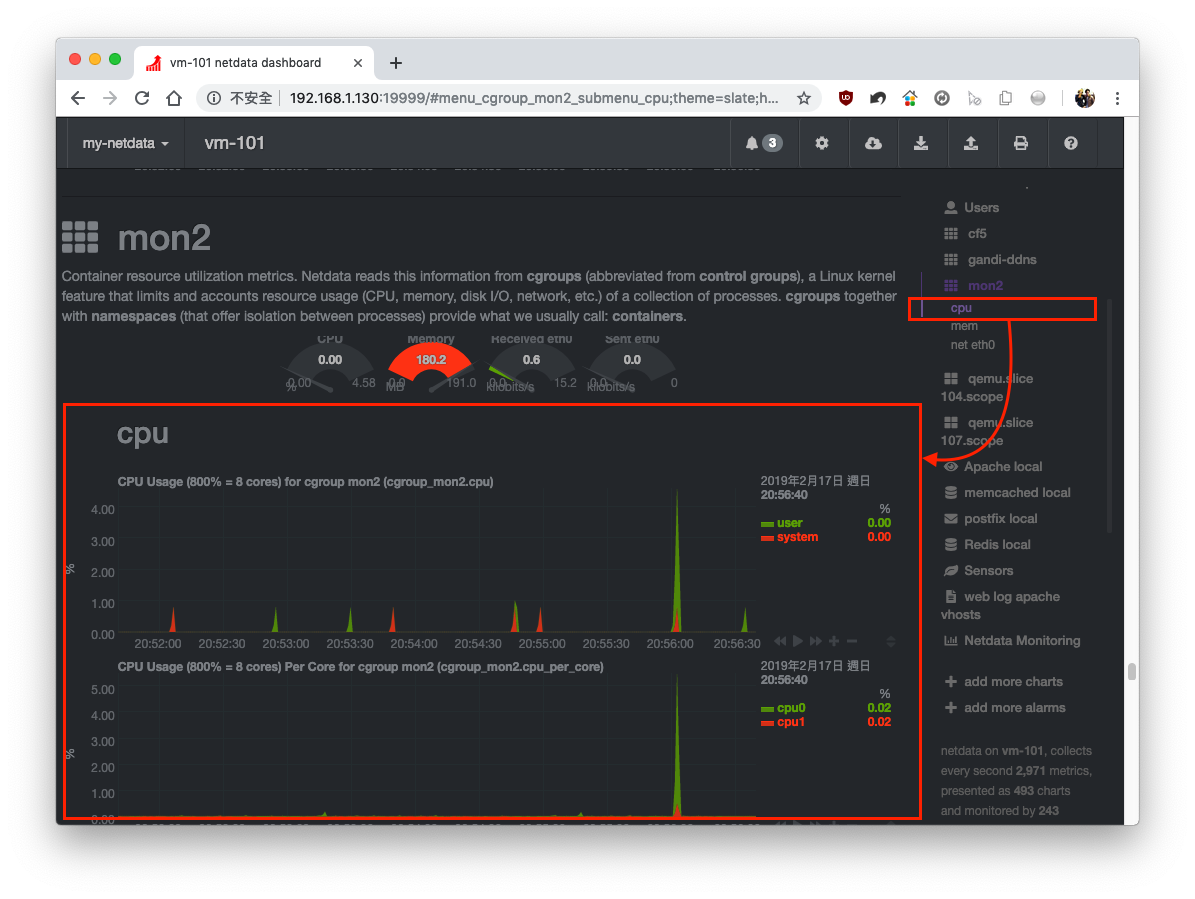Screen dimensions: 1195x899
Task: Click the zoom-in plus icon on CPU chart
Action: coord(833,641)
